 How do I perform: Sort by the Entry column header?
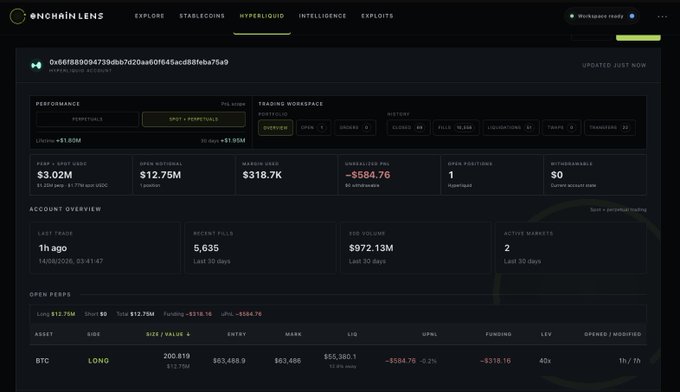tap(237, 334)
